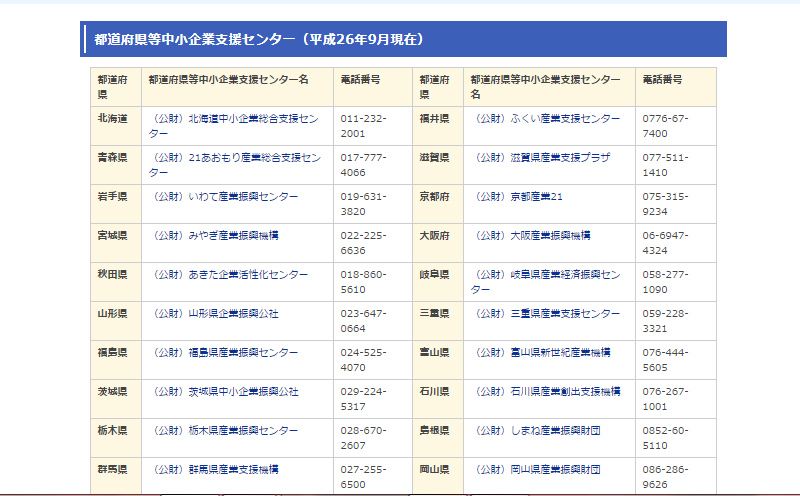800x496 pixels.
Task: Click phone number 029-224-5317
Action: [363, 399]
